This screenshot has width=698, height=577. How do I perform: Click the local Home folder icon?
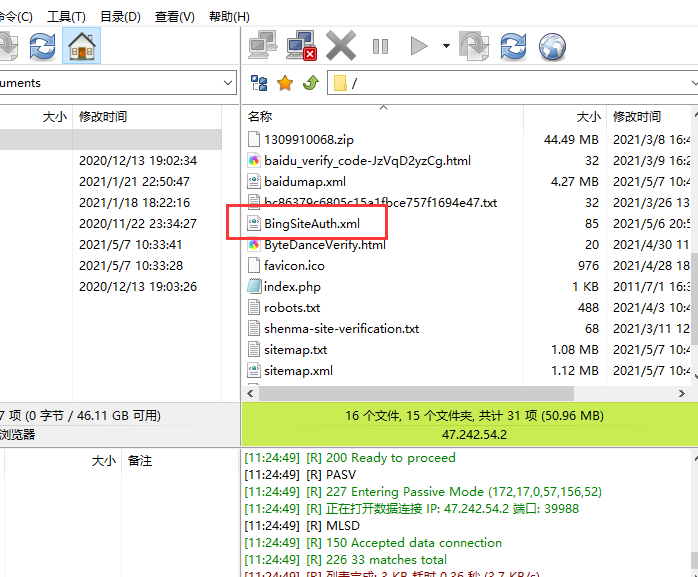(x=81, y=46)
